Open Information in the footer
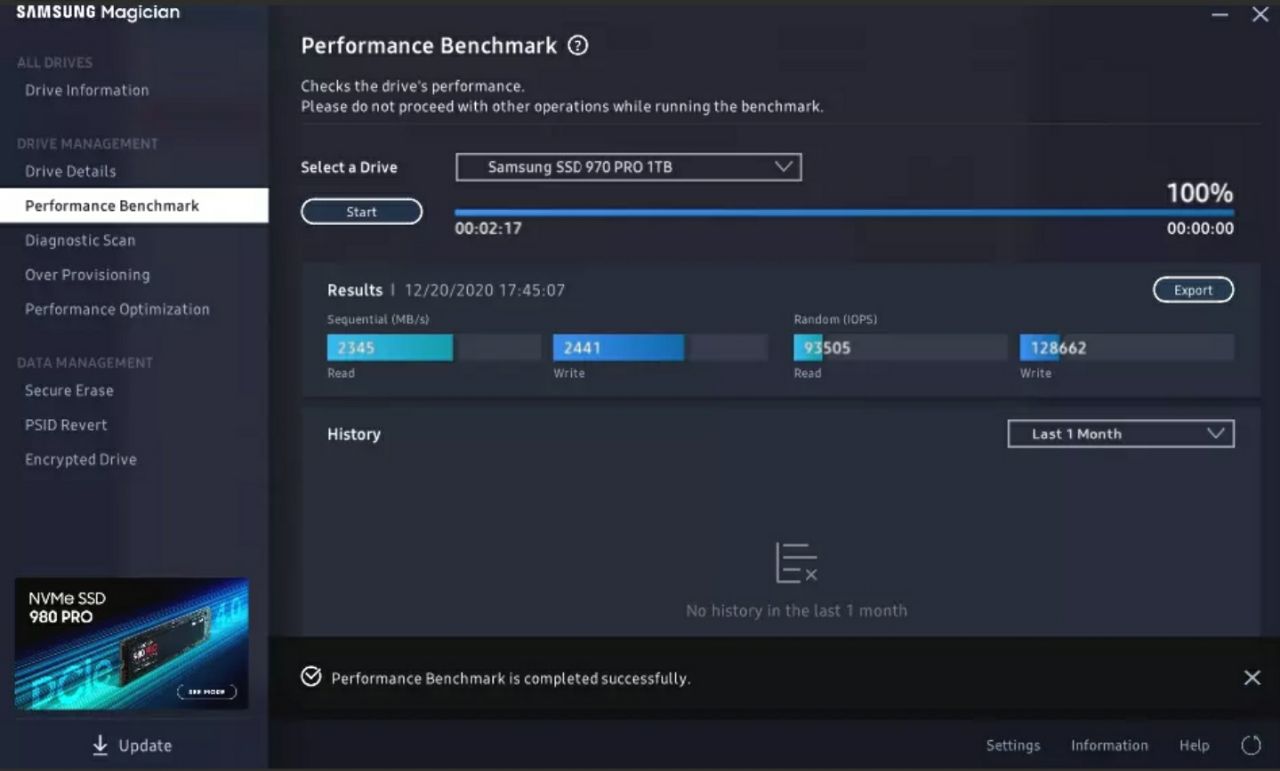Viewport: 1280px width, 771px height. point(1109,745)
